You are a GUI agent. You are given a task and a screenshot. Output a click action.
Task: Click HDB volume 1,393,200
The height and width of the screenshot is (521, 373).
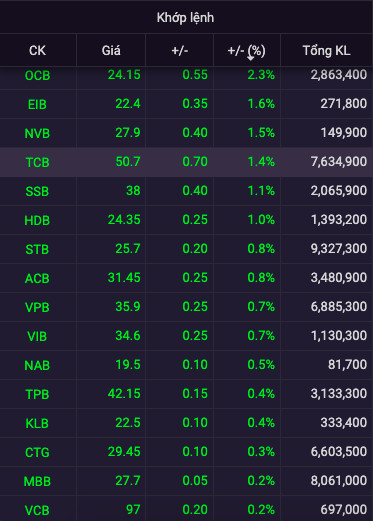[339, 220]
